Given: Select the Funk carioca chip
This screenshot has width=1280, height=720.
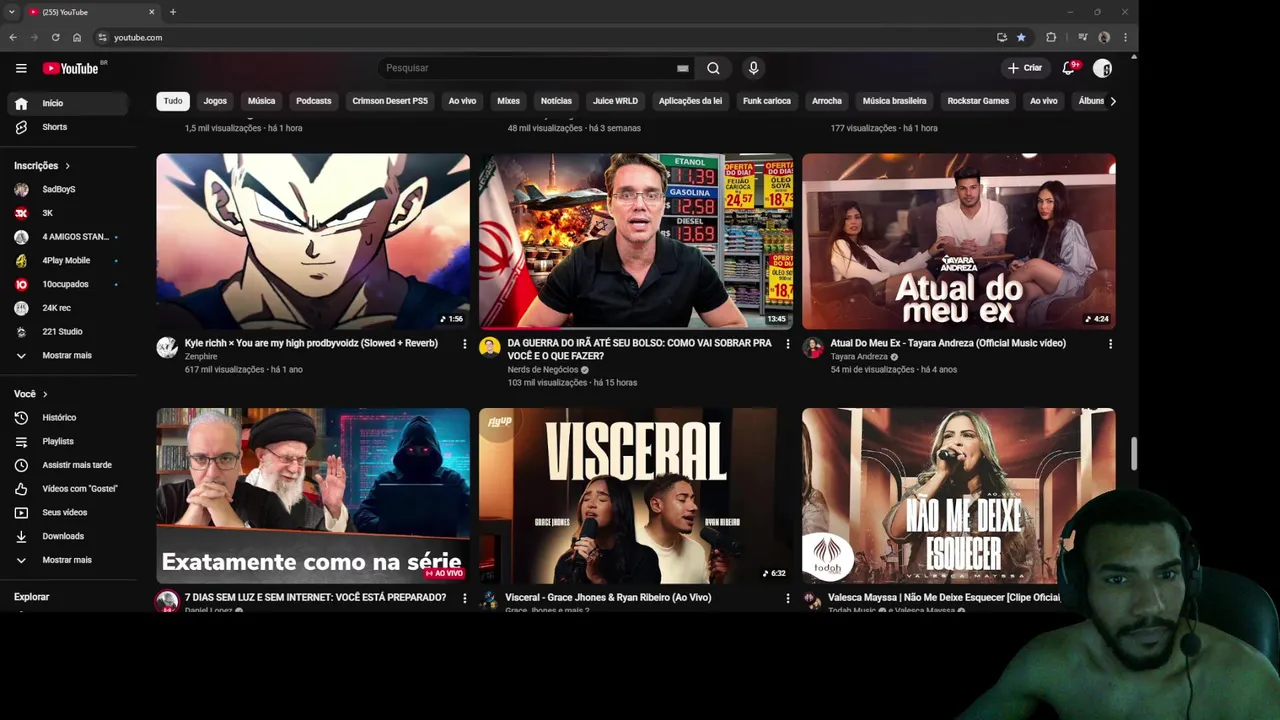Looking at the screenshot, I should [767, 101].
